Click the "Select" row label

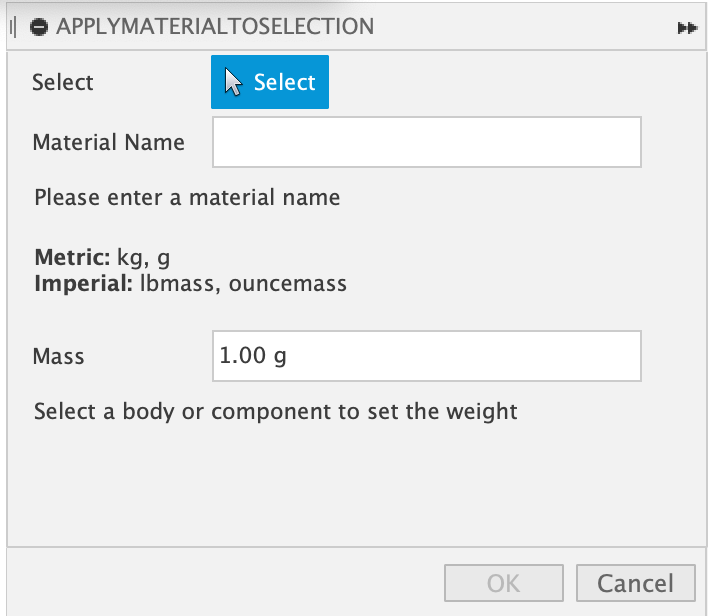coord(62,82)
